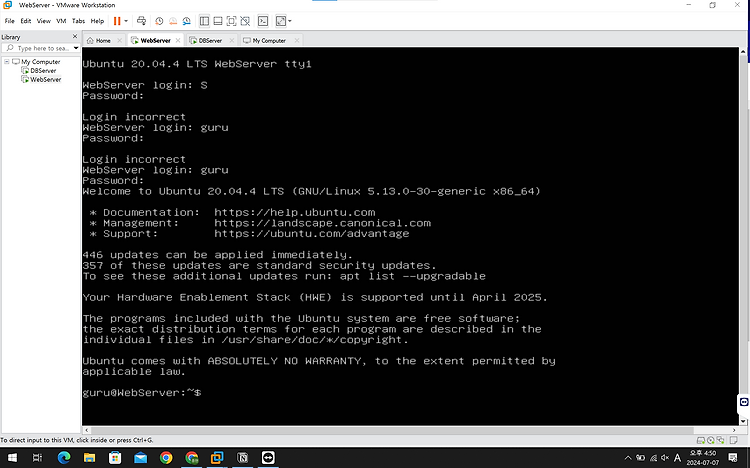Open the Help menu
Viewport: 750px width, 468px height.
[x=97, y=21]
